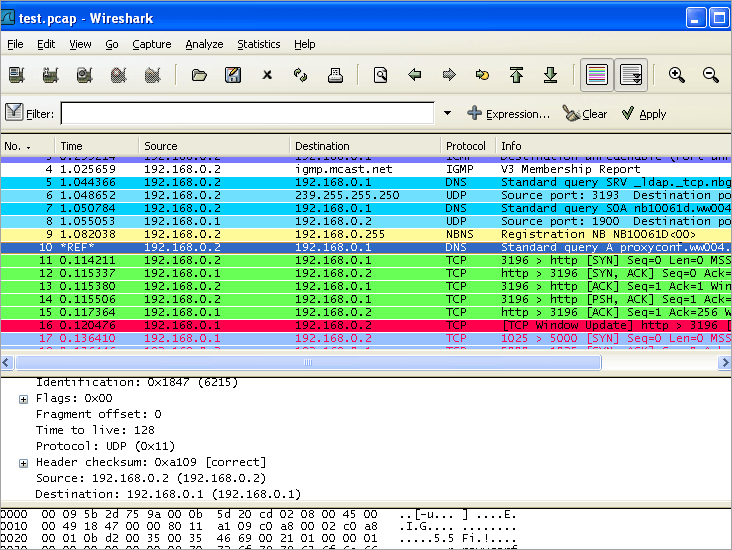Open the Analyze menu
Image resolution: width=732 pixels, height=550 pixels.
(x=204, y=44)
